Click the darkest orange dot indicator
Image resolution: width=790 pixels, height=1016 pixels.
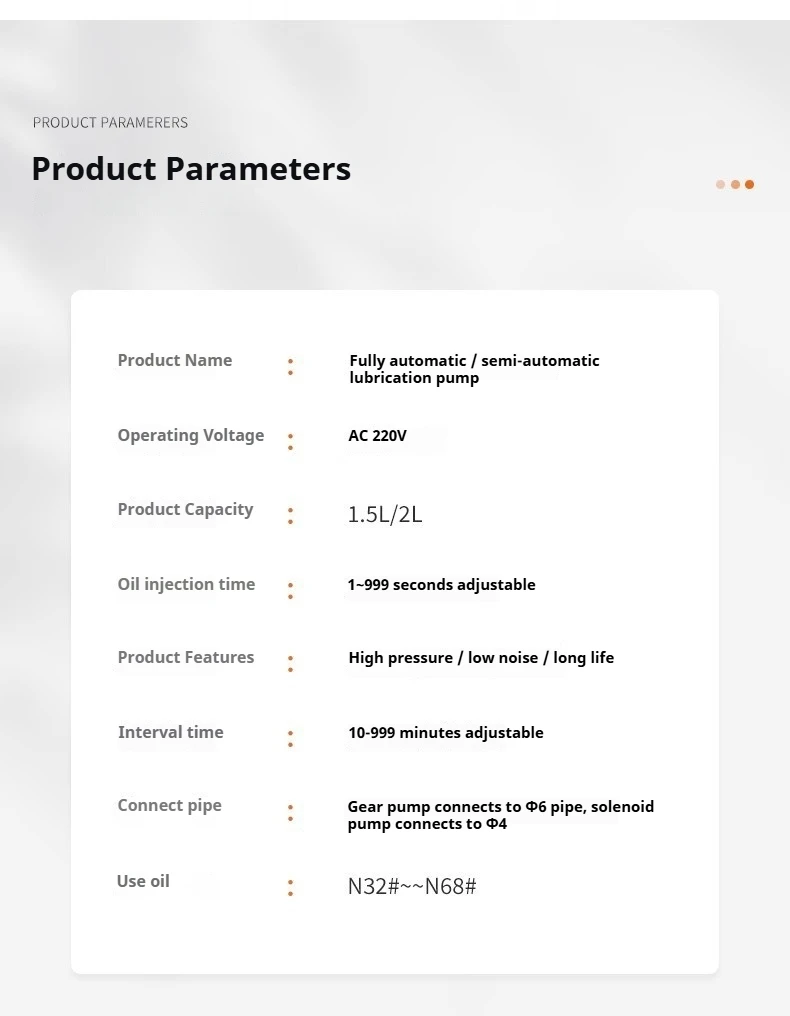[749, 184]
